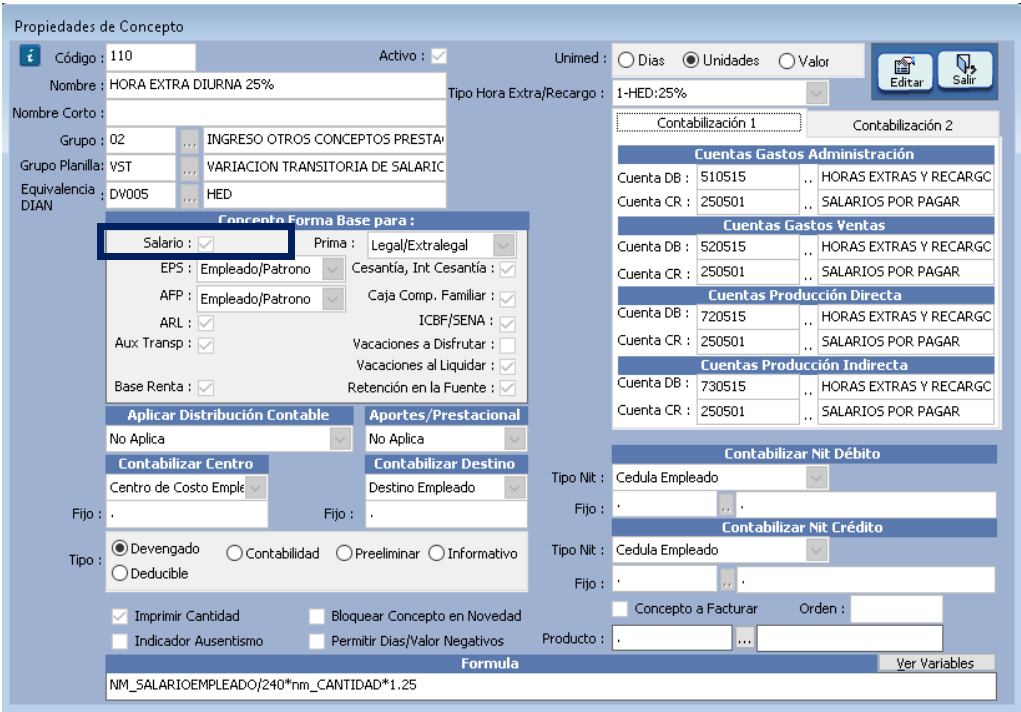Screen dimensions: 1021x712
Task: Click Administración Cuenta CR field 250501
Action: 748,202
